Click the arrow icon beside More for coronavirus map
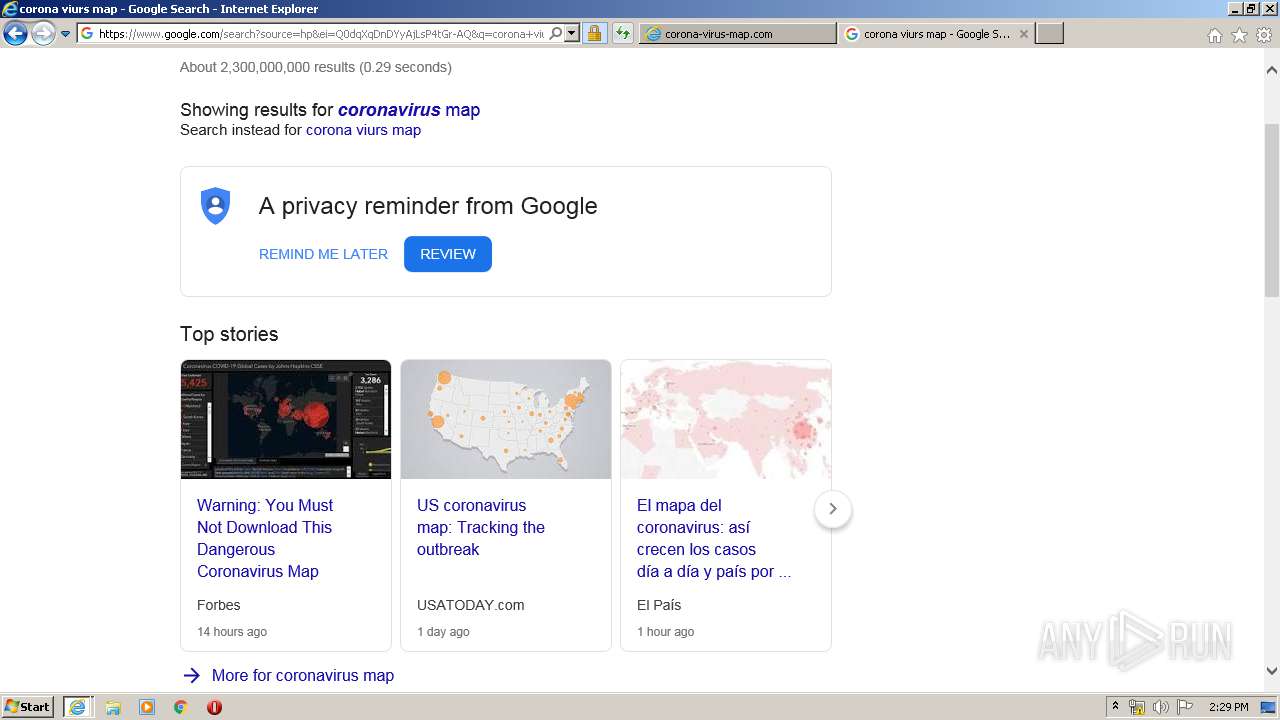1280x720 pixels. pos(192,675)
